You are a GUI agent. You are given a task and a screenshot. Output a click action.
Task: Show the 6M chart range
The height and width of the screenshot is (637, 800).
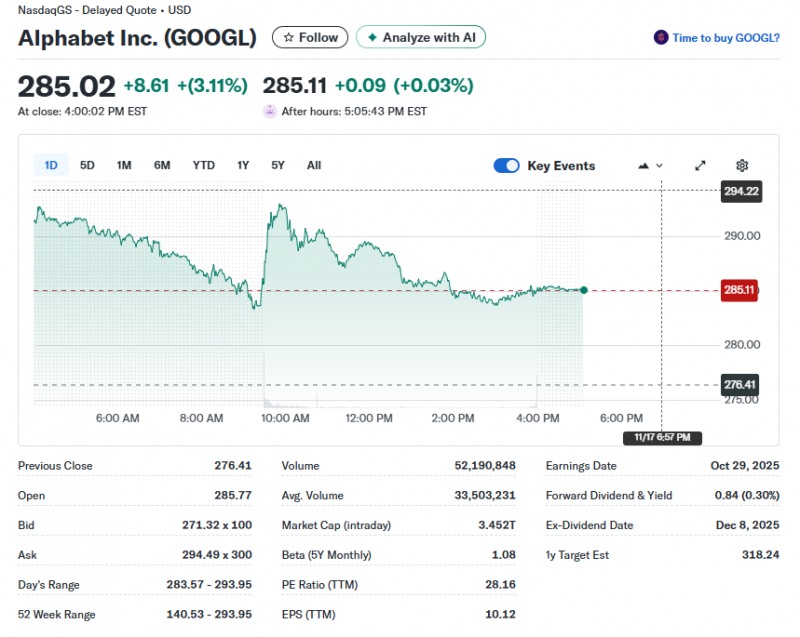tap(162, 165)
